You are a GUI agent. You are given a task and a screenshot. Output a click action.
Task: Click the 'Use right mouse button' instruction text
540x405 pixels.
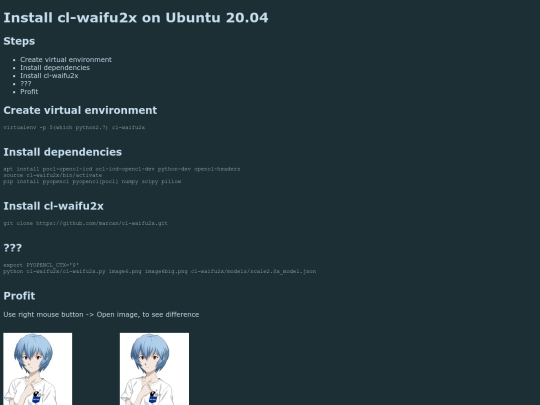coord(101,314)
